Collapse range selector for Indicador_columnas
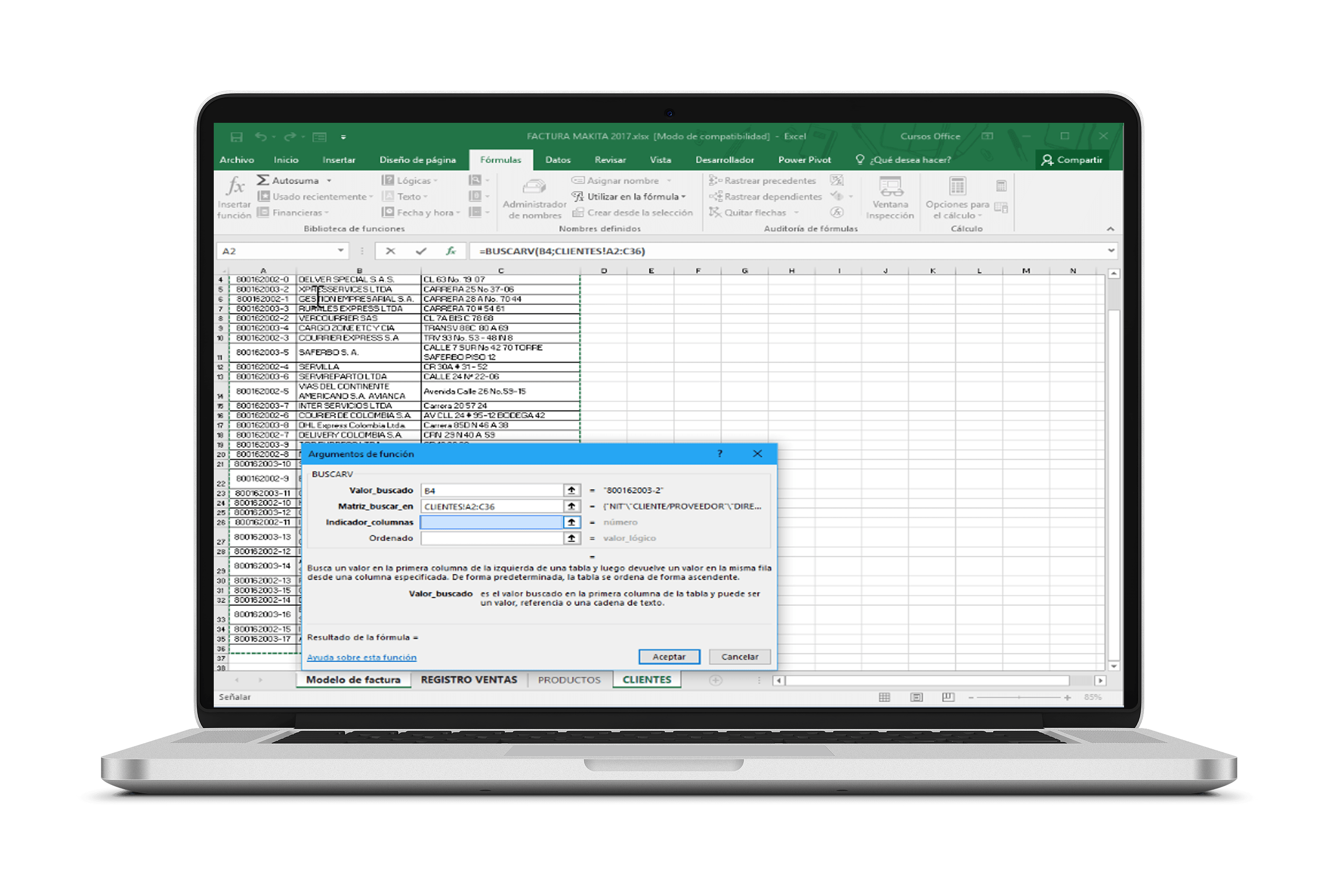This screenshot has width=1333, height=896. [x=571, y=522]
